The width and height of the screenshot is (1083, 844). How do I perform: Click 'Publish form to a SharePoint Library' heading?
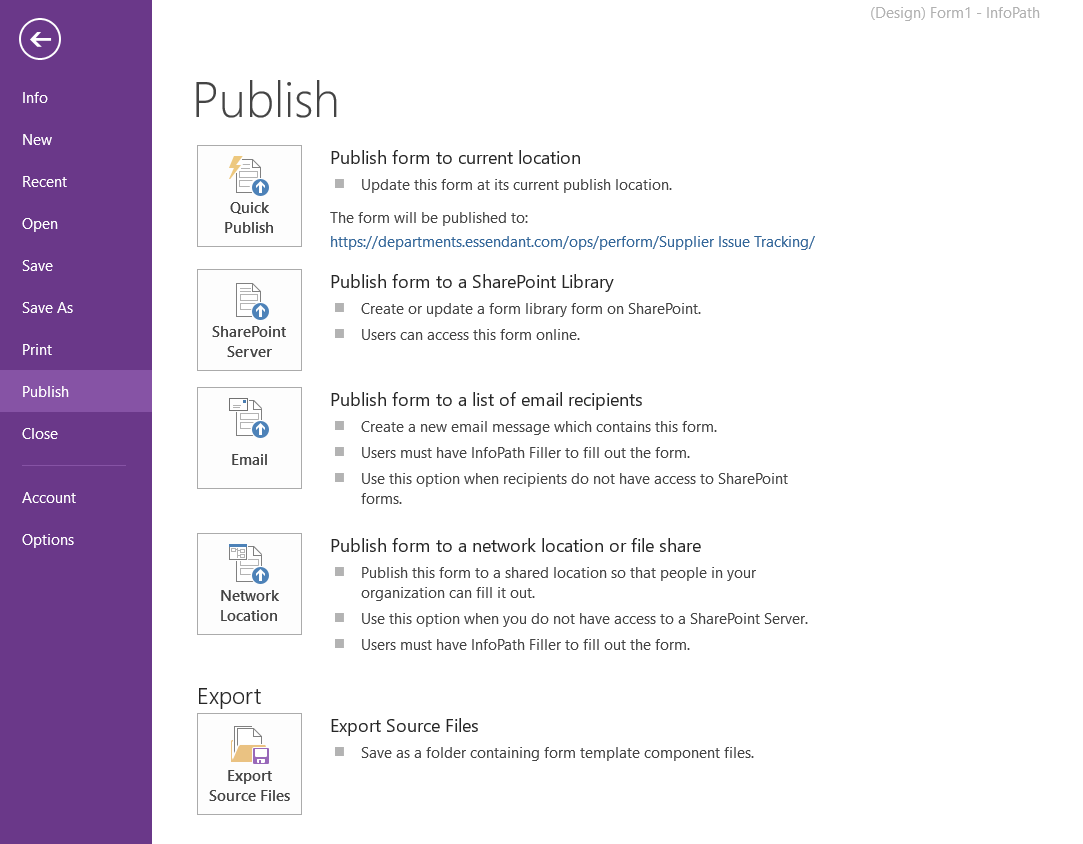472,282
